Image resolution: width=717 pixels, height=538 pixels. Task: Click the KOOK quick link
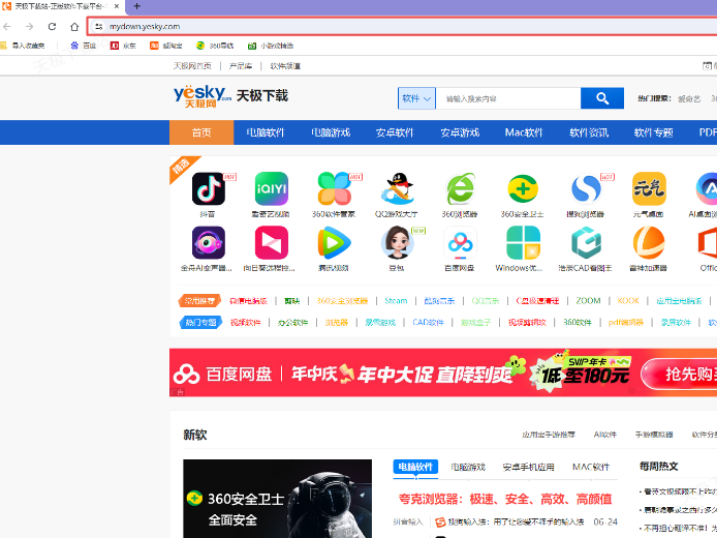click(628, 301)
